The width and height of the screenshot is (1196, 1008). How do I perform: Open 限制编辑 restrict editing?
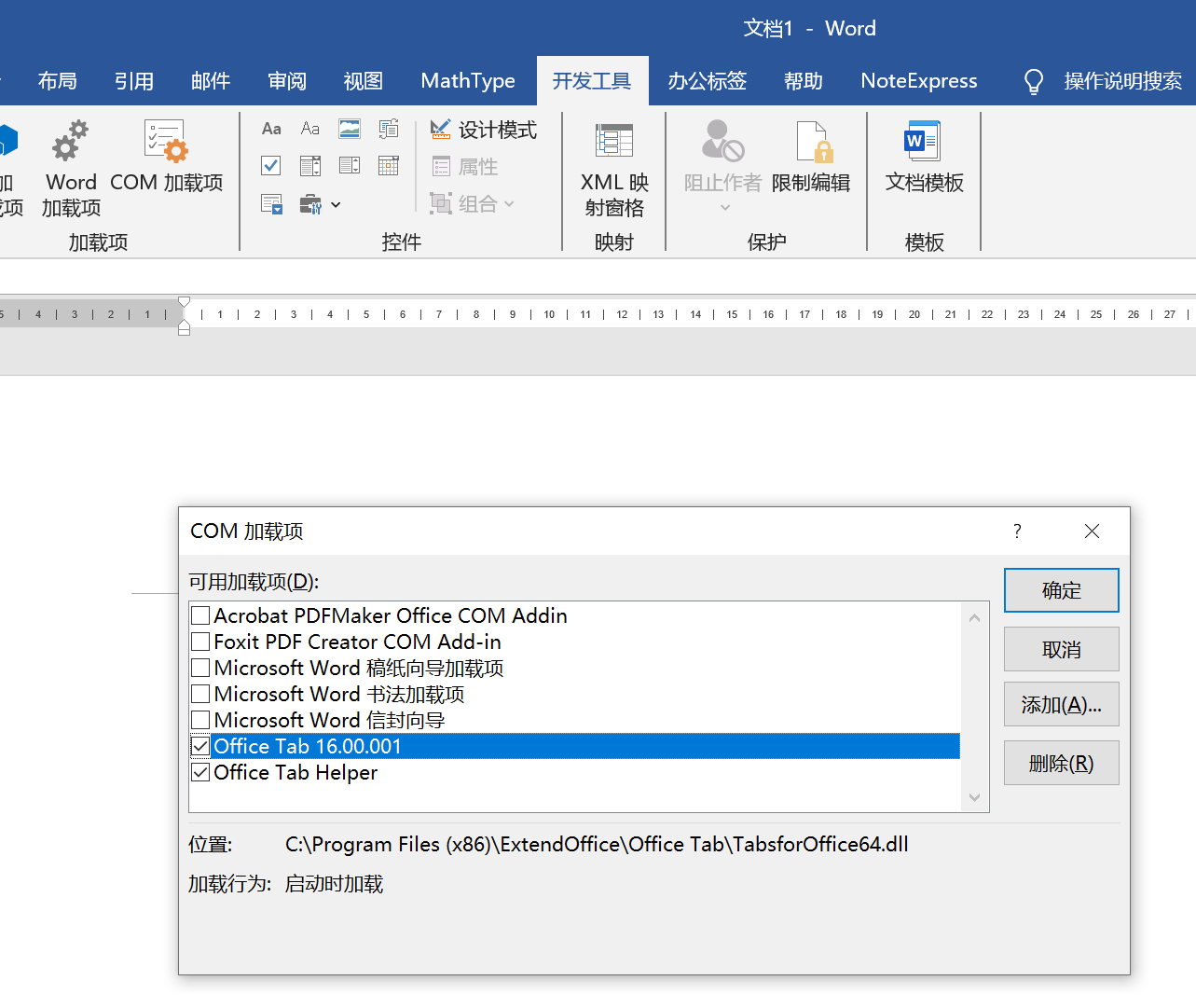(811, 157)
